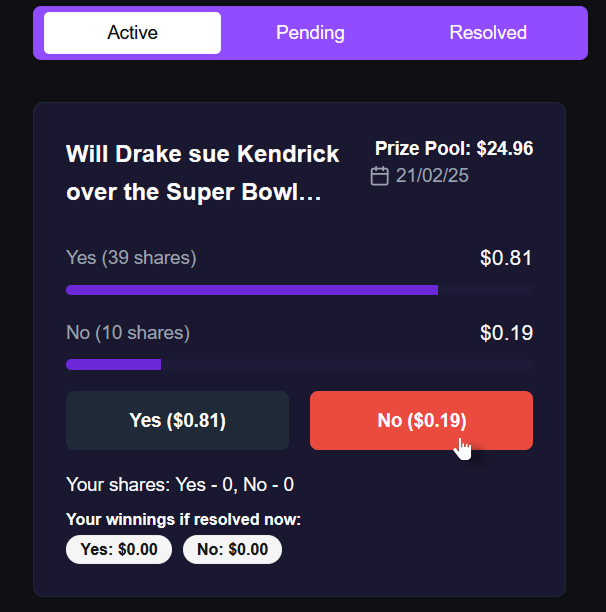
Task: Click the Yes: $0.00 winnings pill
Action: 119,550
